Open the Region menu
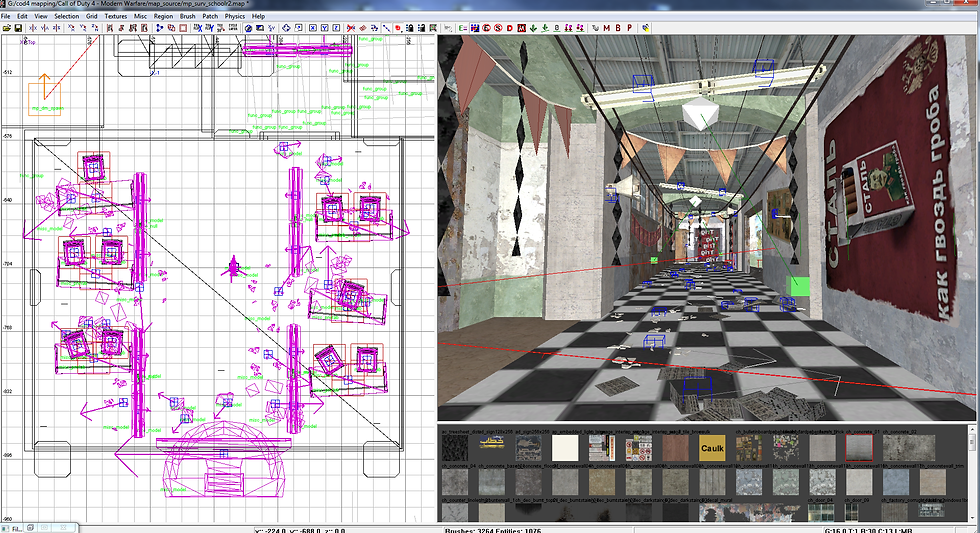Viewport: 980px width, 533px height. tap(163, 16)
